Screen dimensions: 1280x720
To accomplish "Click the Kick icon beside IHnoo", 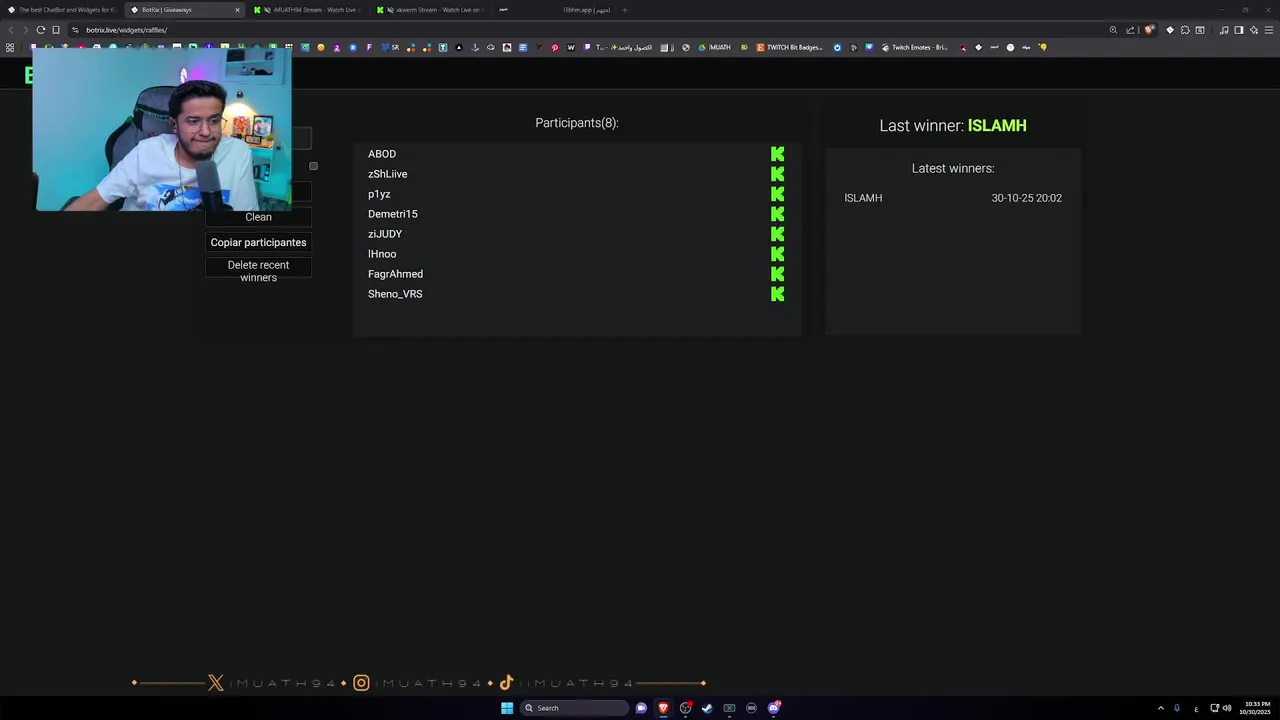I will pos(777,254).
